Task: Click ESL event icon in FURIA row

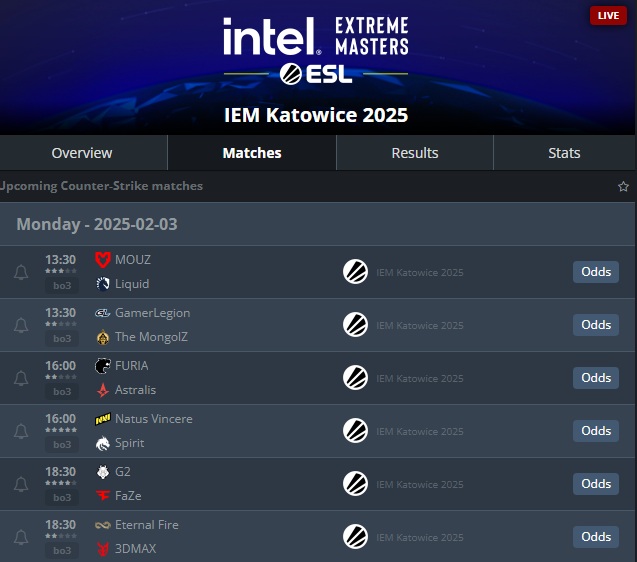Action: pyautogui.click(x=355, y=378)
